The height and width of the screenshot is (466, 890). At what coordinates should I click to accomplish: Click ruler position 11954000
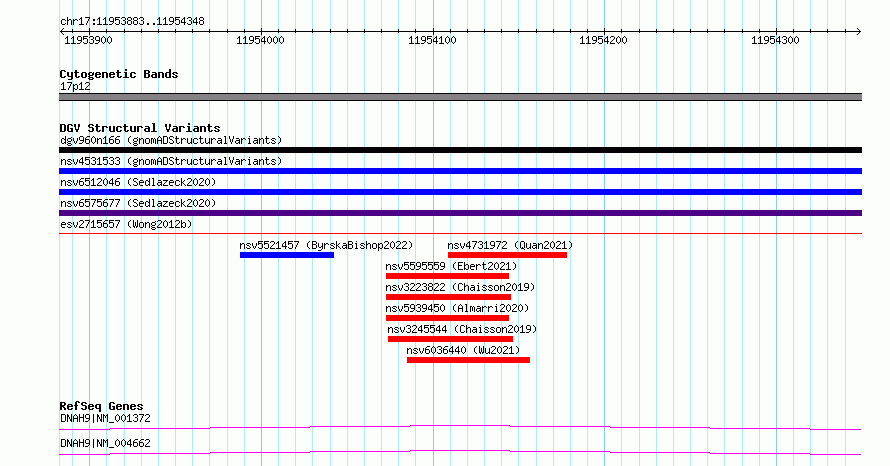[261, 40]
